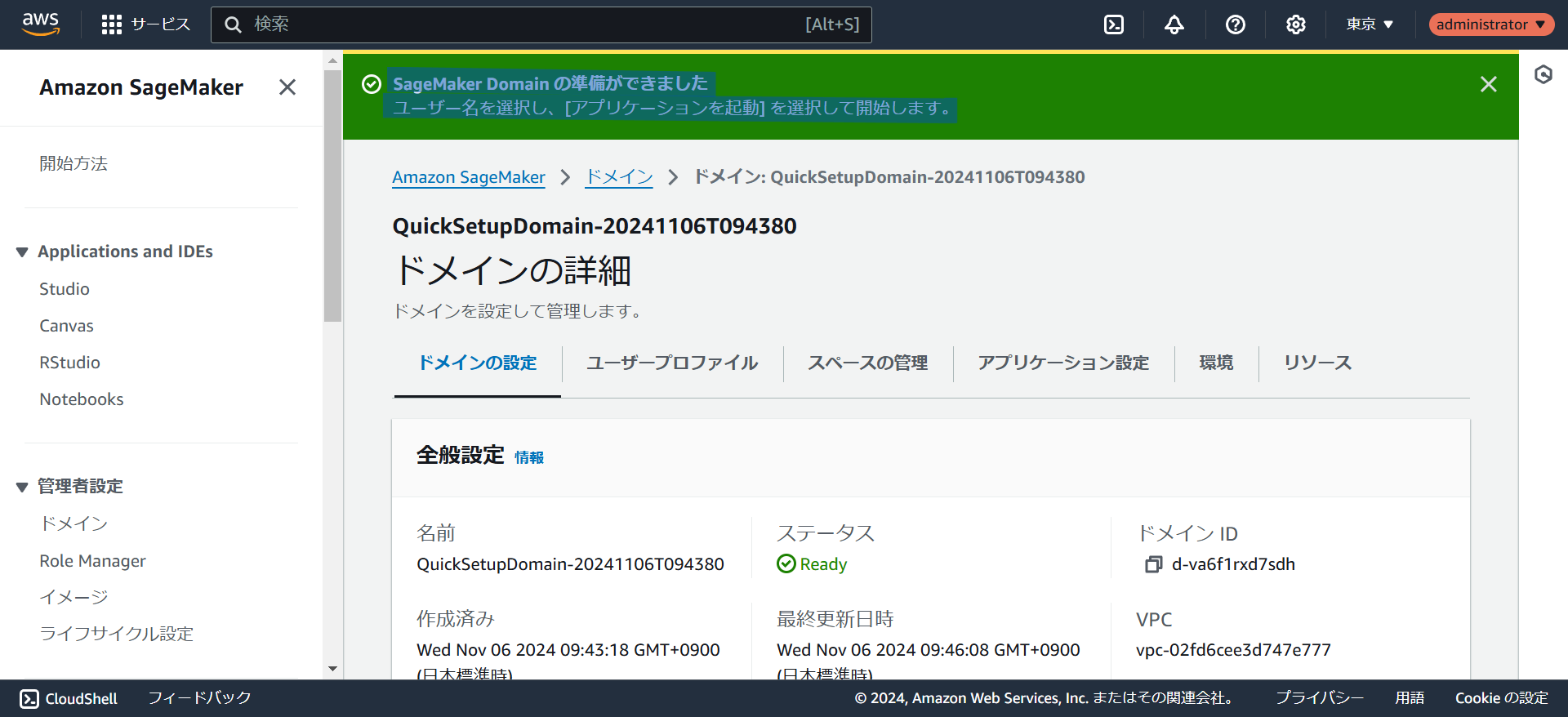Image resolution: width=1568 pixels, height=717 pixels.
Task: Click the AWS logo home icon
Action: pos(41,24)
